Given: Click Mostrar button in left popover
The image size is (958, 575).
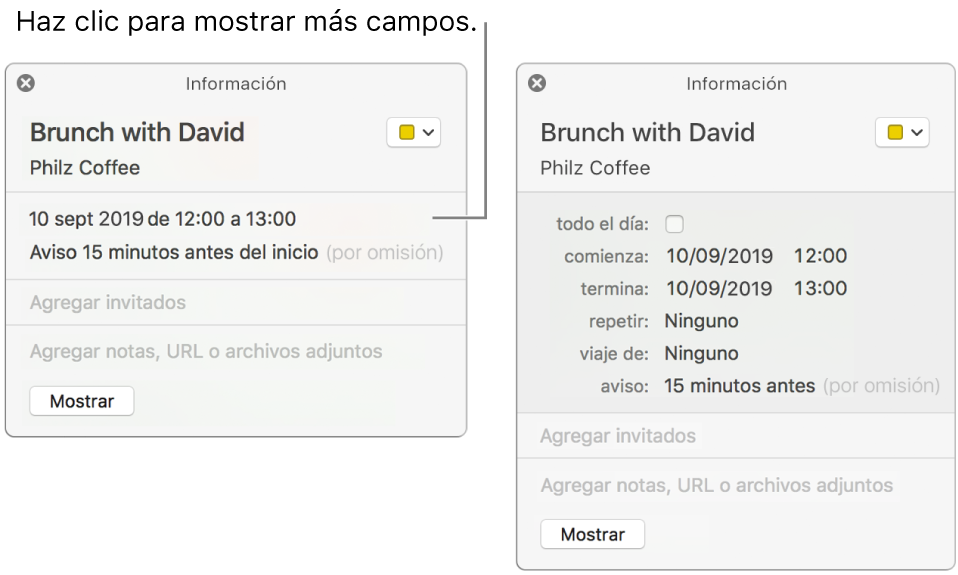Looking at the screenshot, I should point(82,401).
